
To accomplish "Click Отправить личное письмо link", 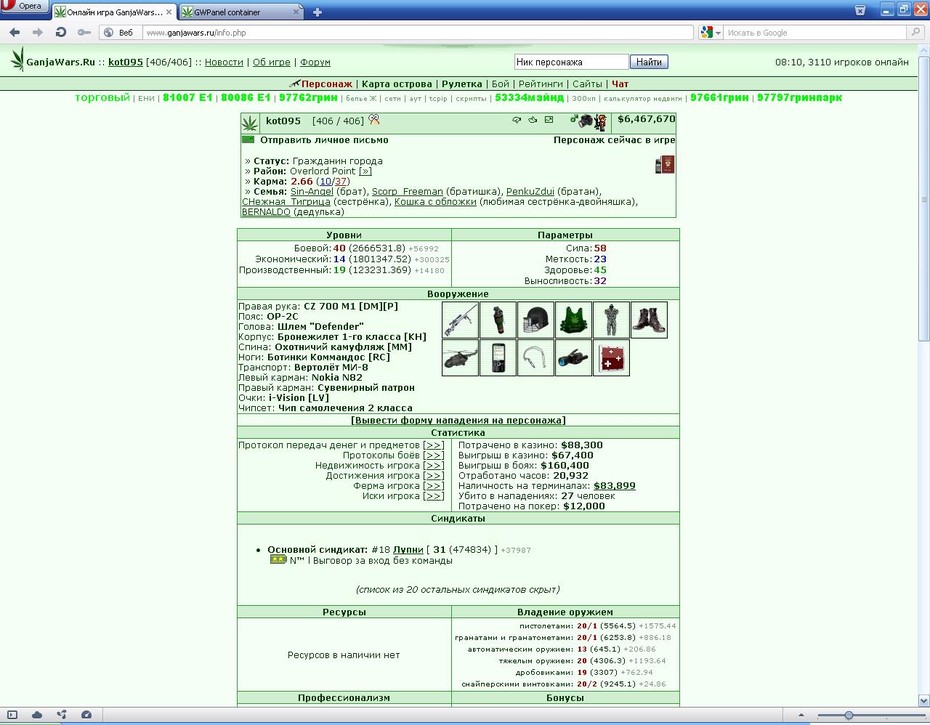I will click(x=324, y=140).
